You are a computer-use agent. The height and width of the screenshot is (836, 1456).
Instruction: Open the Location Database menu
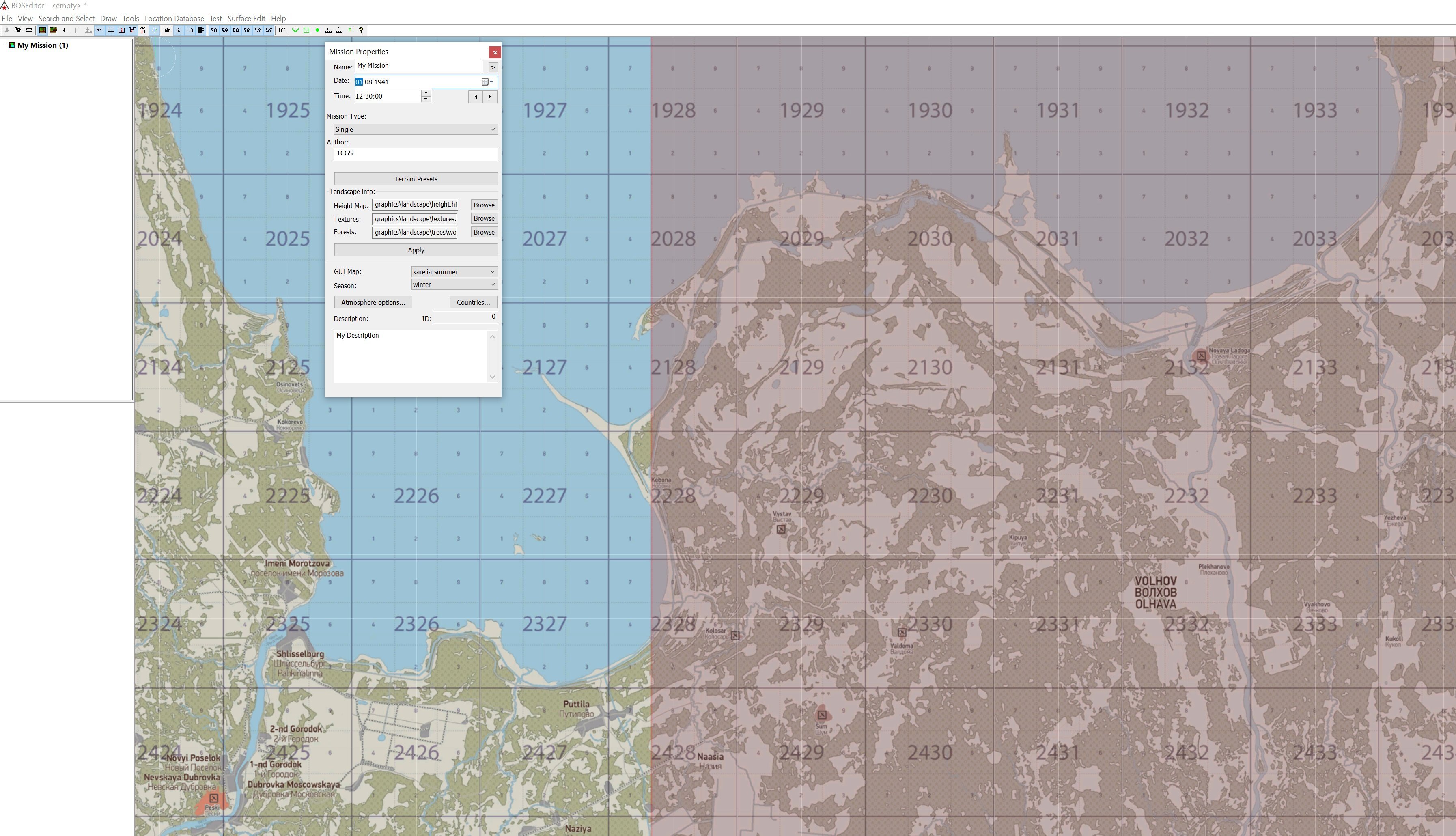click(x=174, y=18)
